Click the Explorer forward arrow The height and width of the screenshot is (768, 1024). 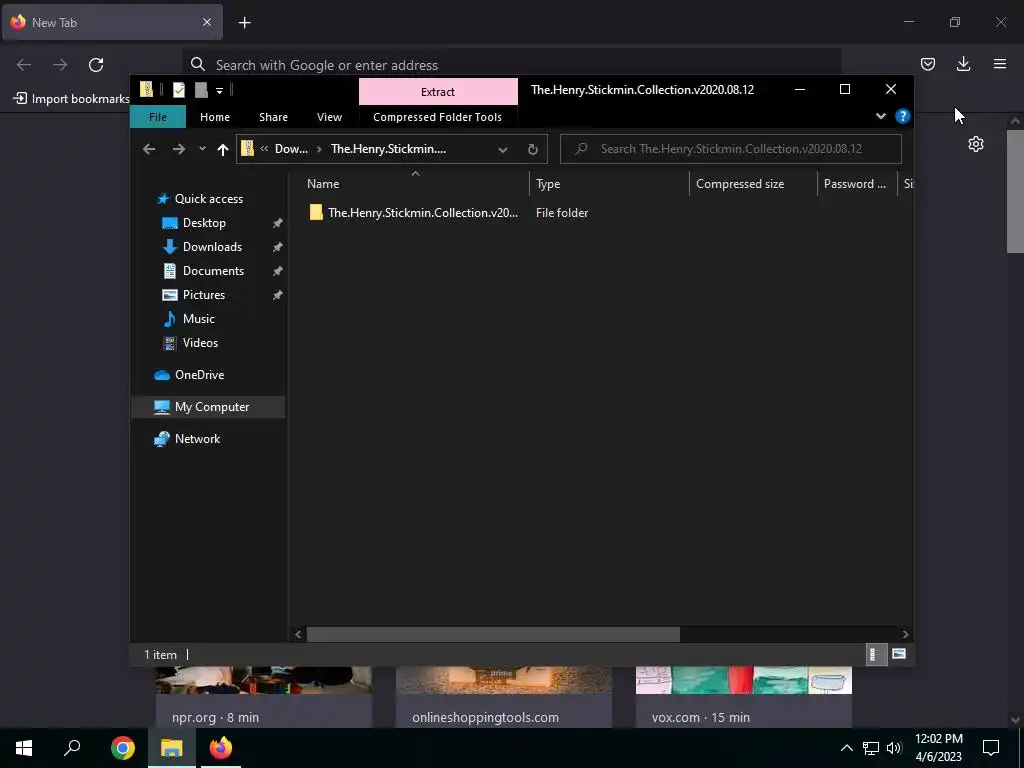(178, 149)
